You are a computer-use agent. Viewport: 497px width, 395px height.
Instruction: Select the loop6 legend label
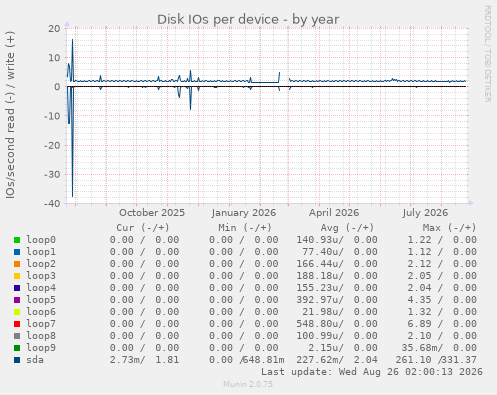[41, 312]
